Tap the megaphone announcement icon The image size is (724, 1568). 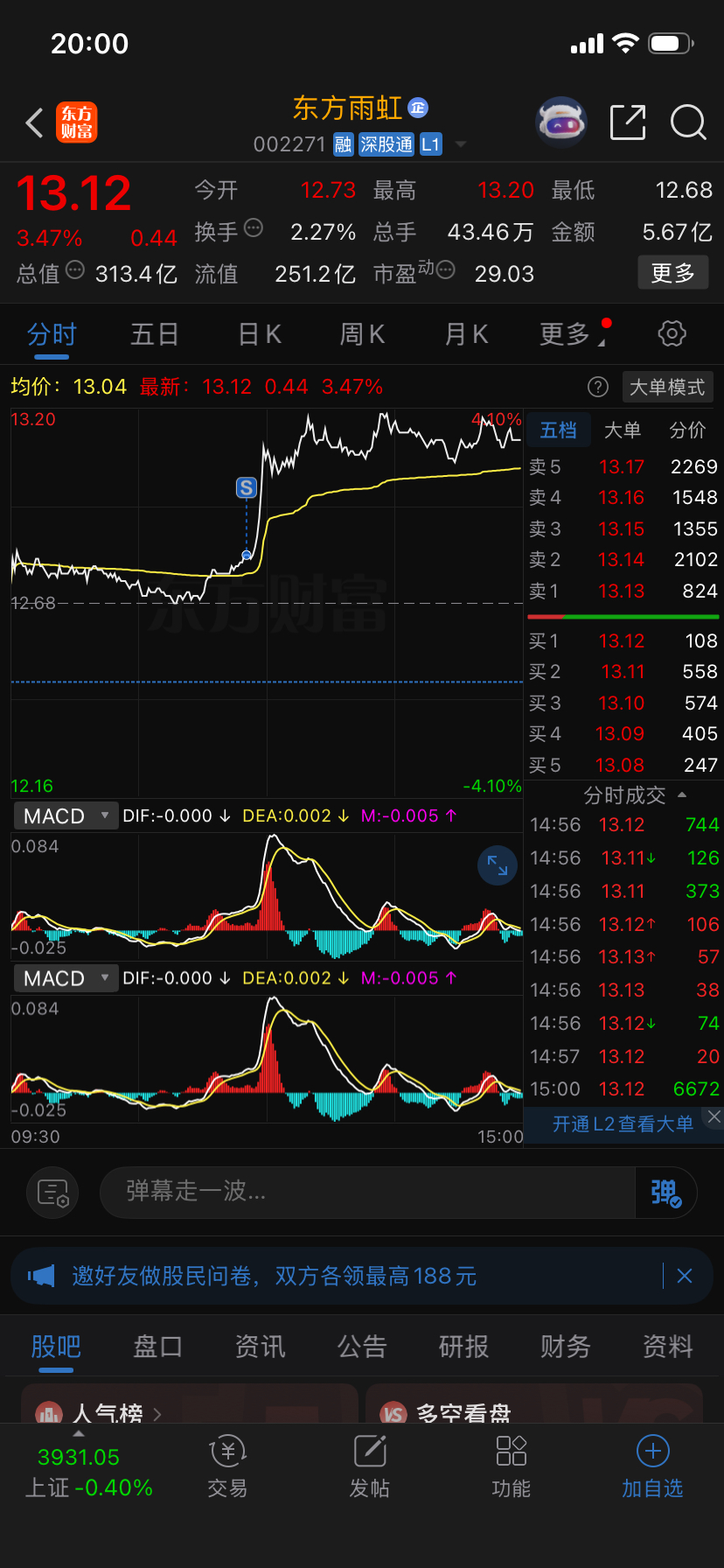point(42,1276)
